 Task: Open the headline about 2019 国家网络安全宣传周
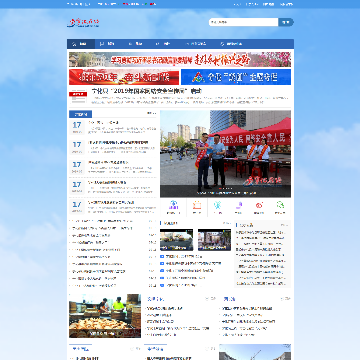click(147, 91)
